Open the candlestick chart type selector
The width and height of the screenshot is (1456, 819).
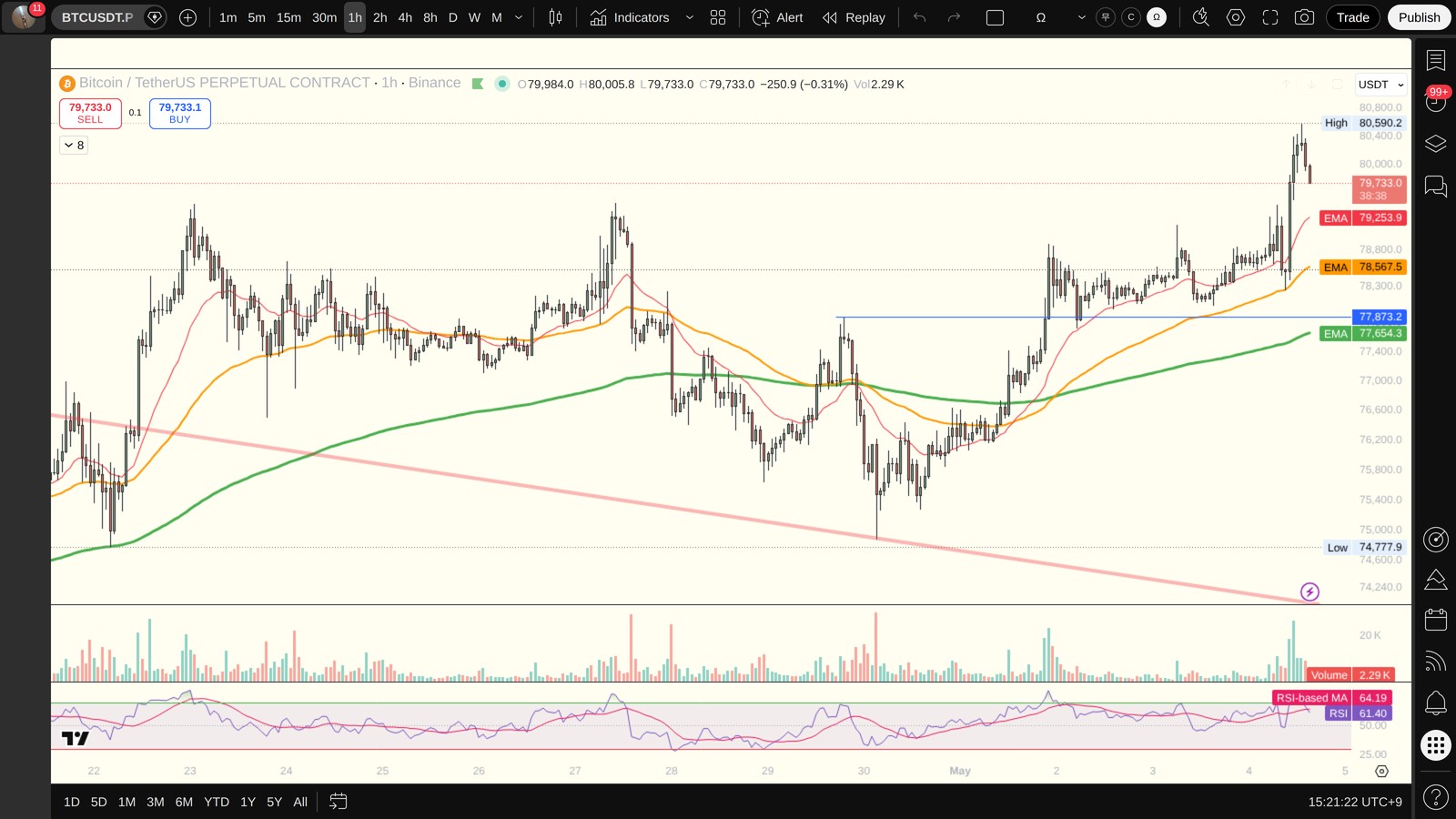[x=555, y=17]
